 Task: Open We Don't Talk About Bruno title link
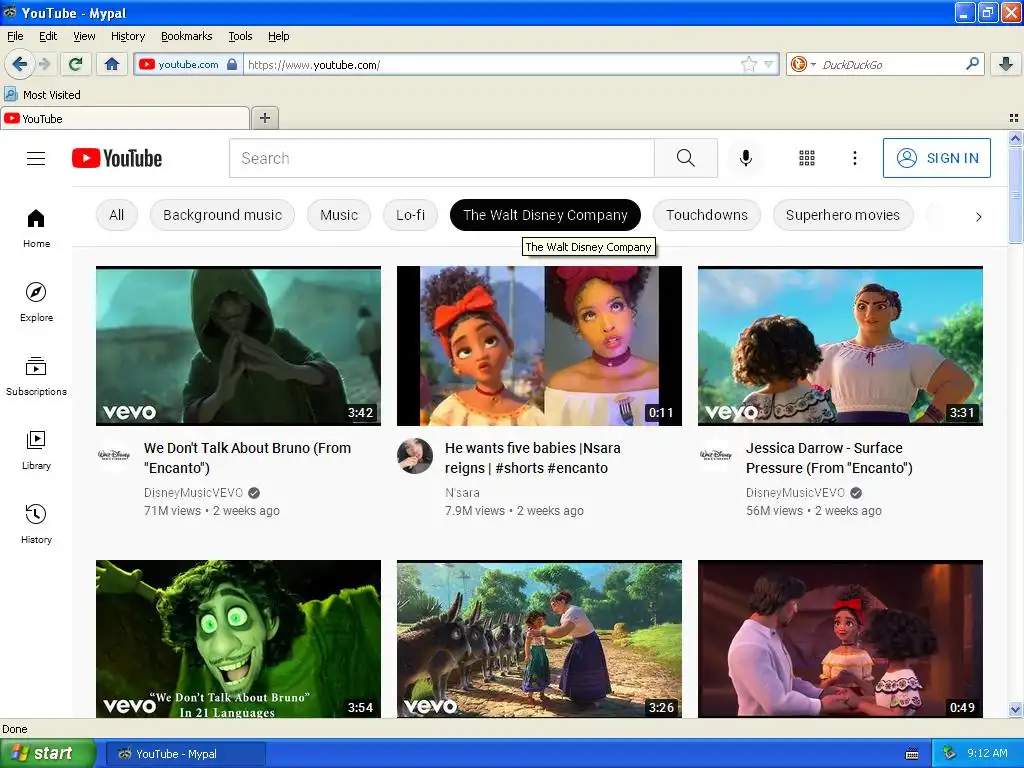(x=248, y=458)
